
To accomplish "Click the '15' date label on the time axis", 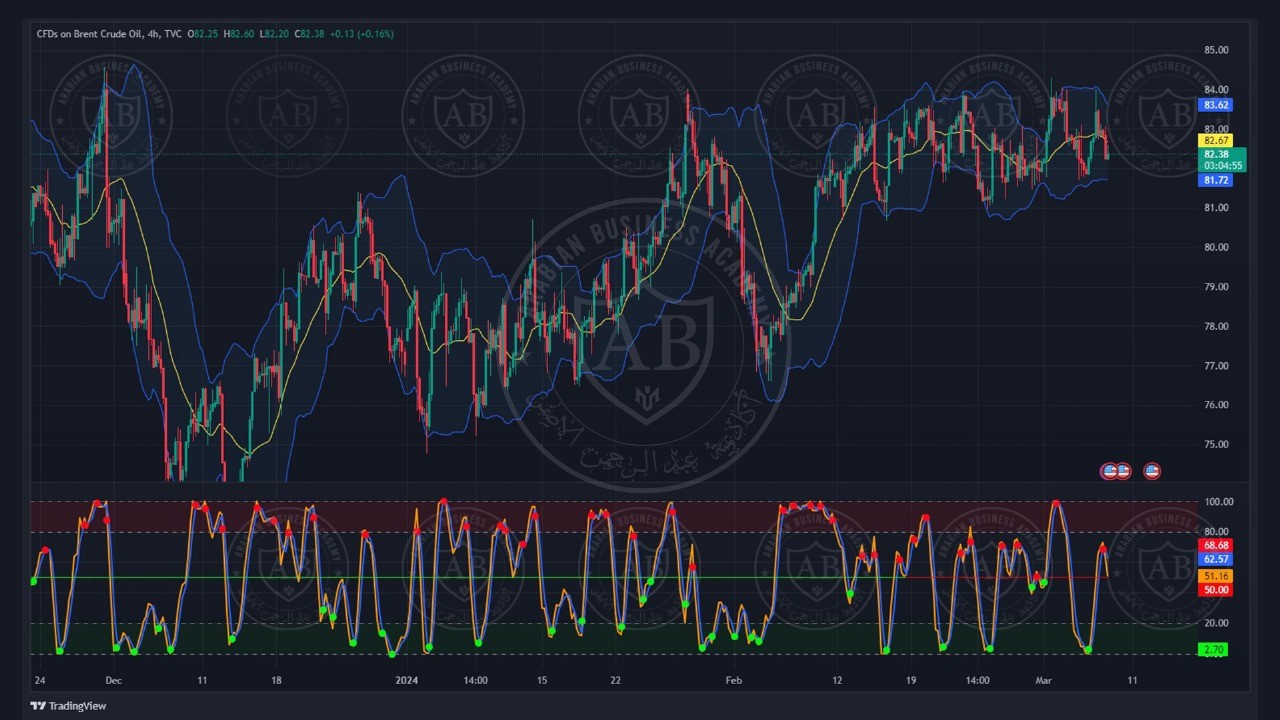I will 542,681.
